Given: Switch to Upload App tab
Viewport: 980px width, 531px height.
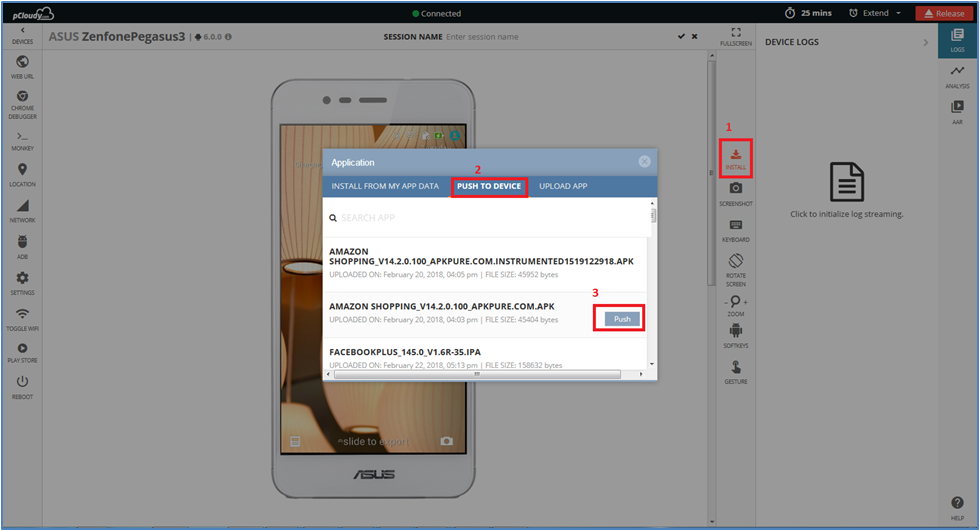Looking at the screenshot, I should pos(563,186).
